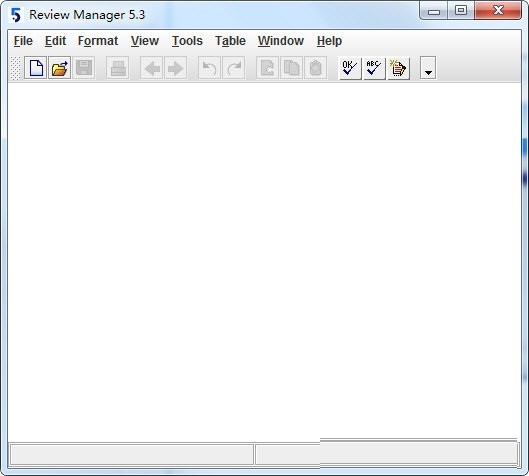Image resolution: width=529 pixels, height=476 pixels.
Task: Click the Save floppy disk icon
Action: (x=84, y=68)
